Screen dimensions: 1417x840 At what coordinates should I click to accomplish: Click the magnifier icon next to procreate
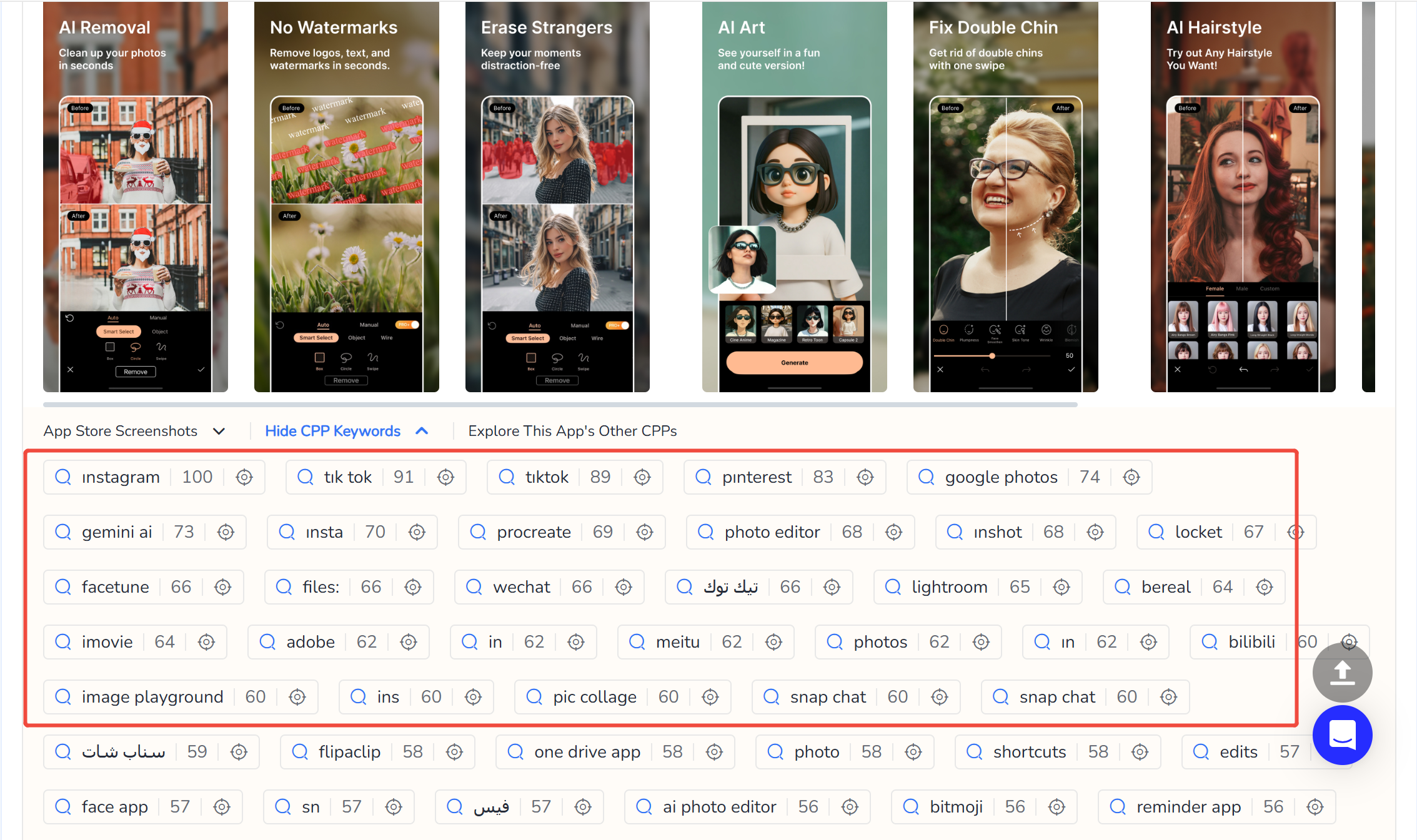pyautogui.click(x=478, y=532)
